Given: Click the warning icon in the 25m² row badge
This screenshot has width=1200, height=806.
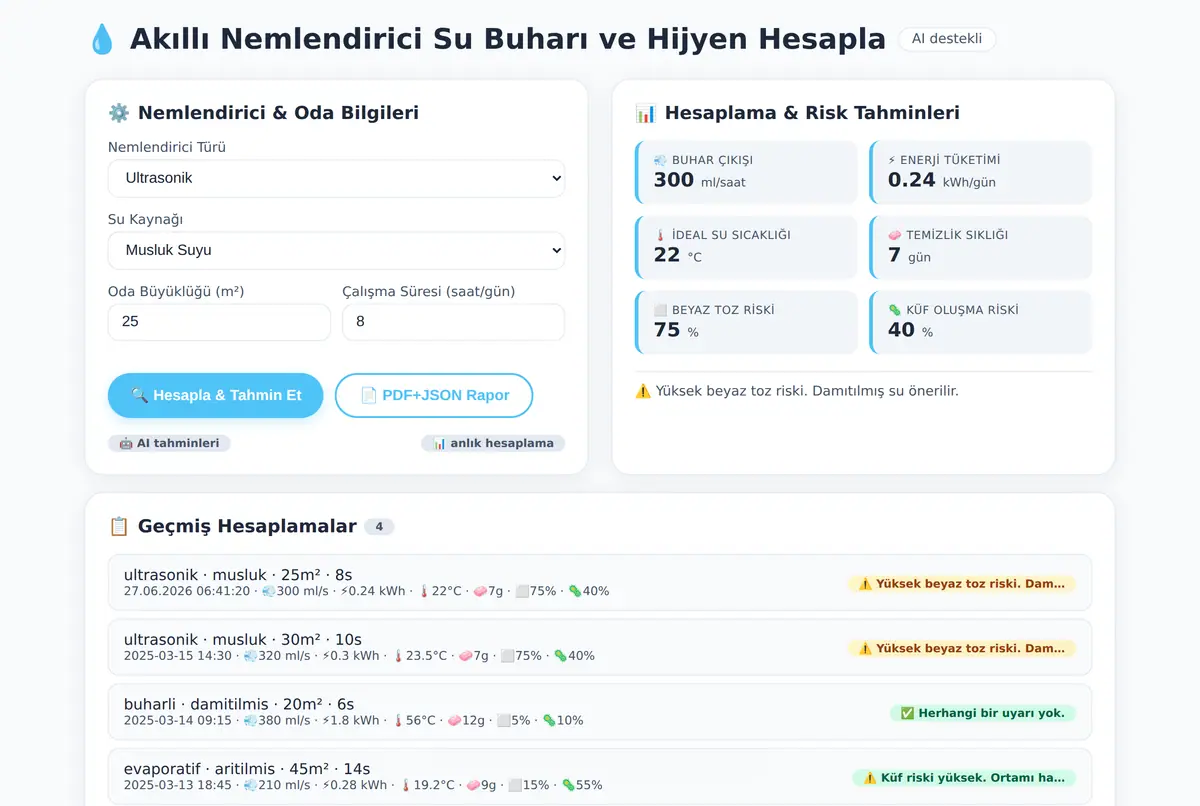Looking at the screenshot, I should 865,584.
